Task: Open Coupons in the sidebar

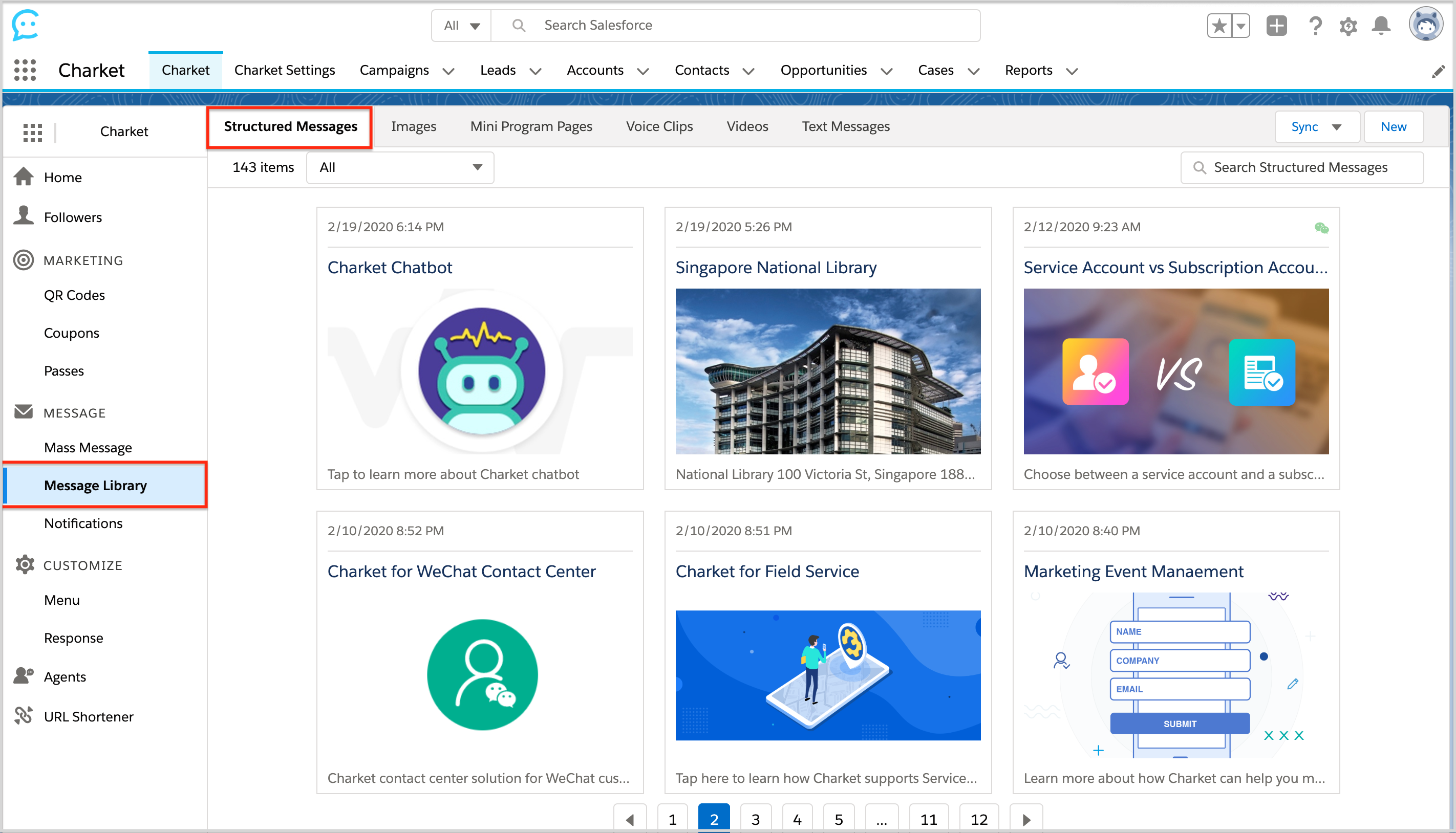Action: tap(72, 333)
